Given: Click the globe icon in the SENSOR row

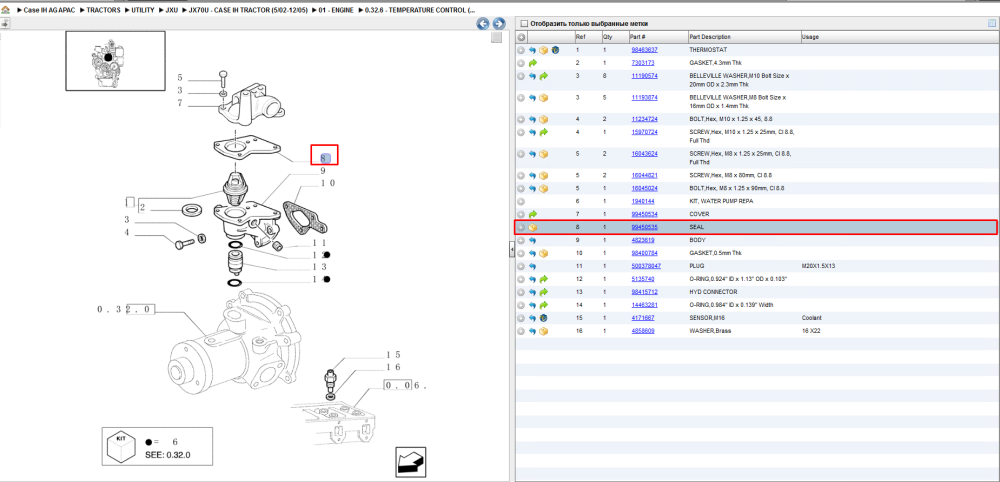Looking at the screenshot, I should pos(543,318).
